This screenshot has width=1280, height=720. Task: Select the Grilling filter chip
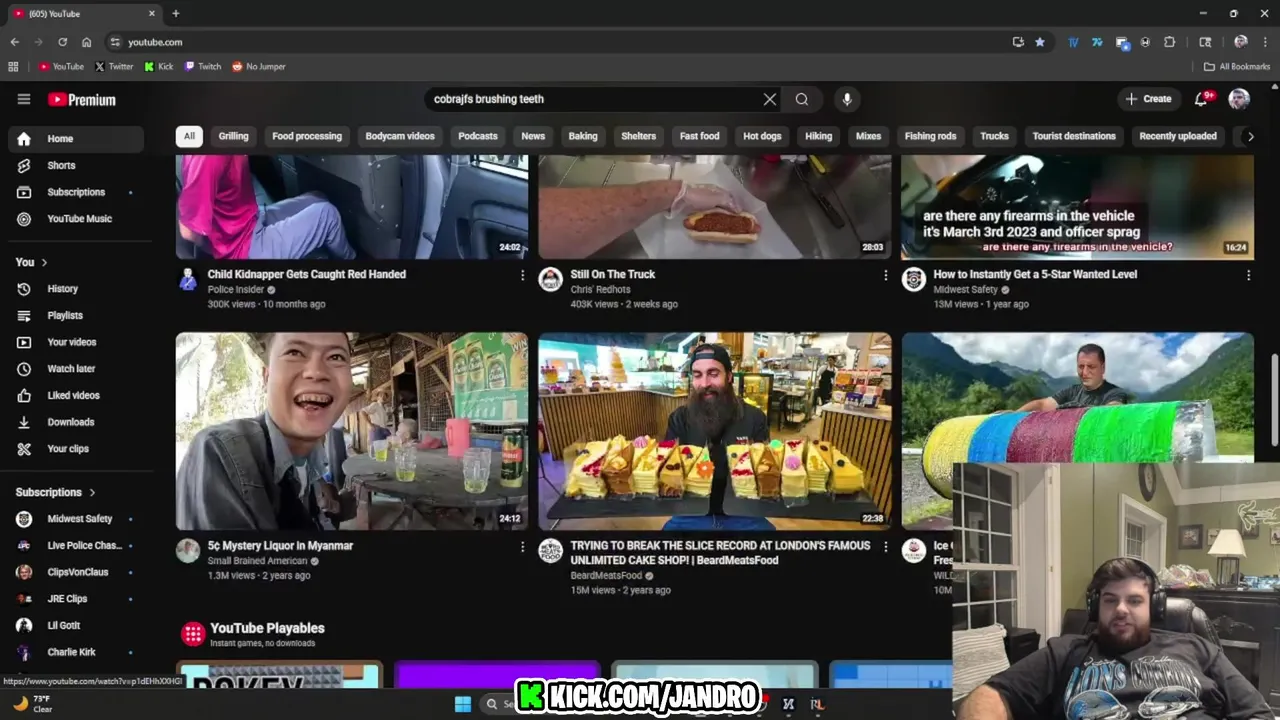click(x=234, y=136)
